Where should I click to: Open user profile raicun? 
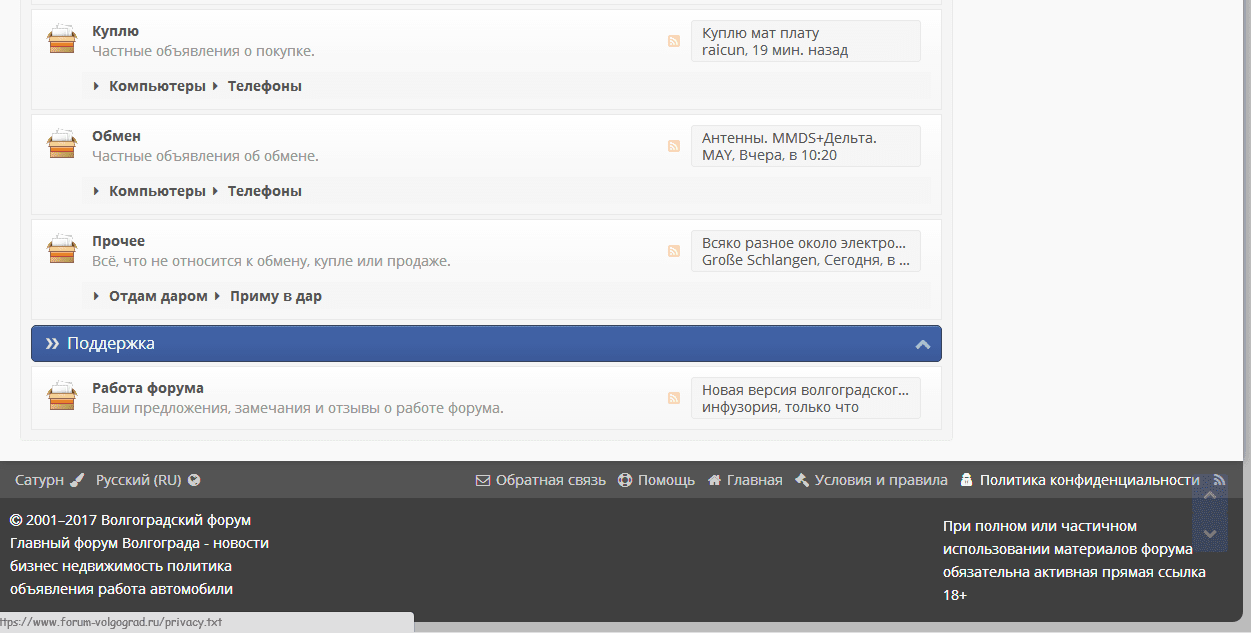tap(723, 50)
